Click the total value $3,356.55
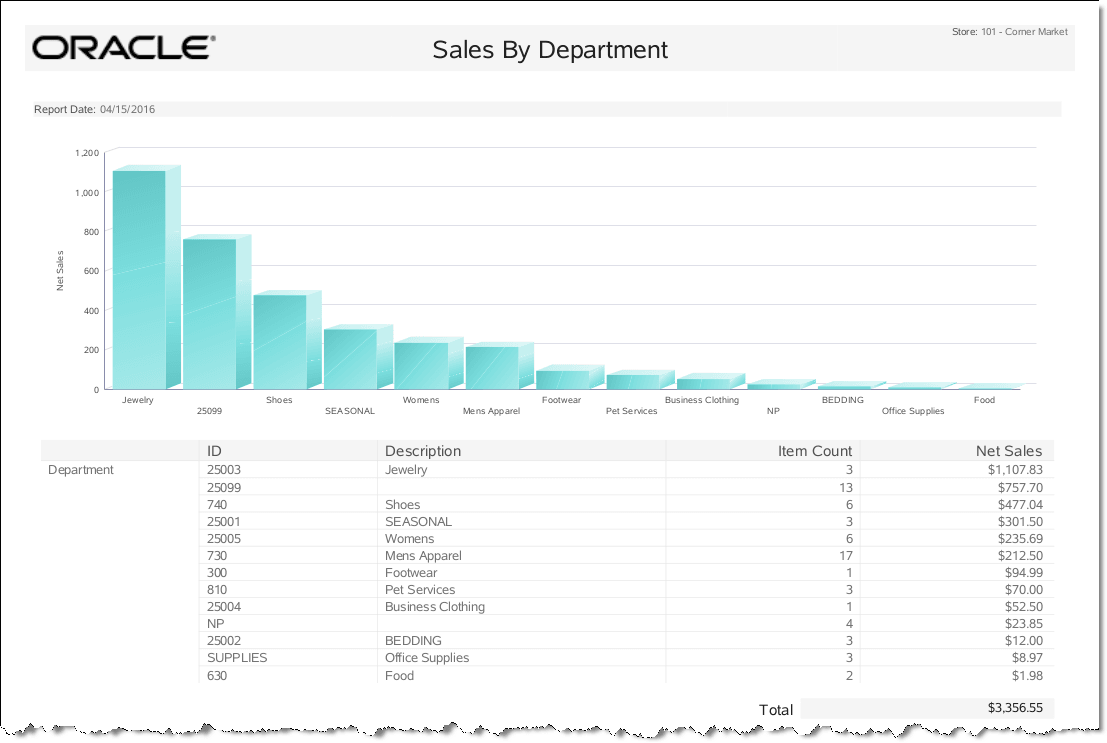 [x=1015, y=708]
